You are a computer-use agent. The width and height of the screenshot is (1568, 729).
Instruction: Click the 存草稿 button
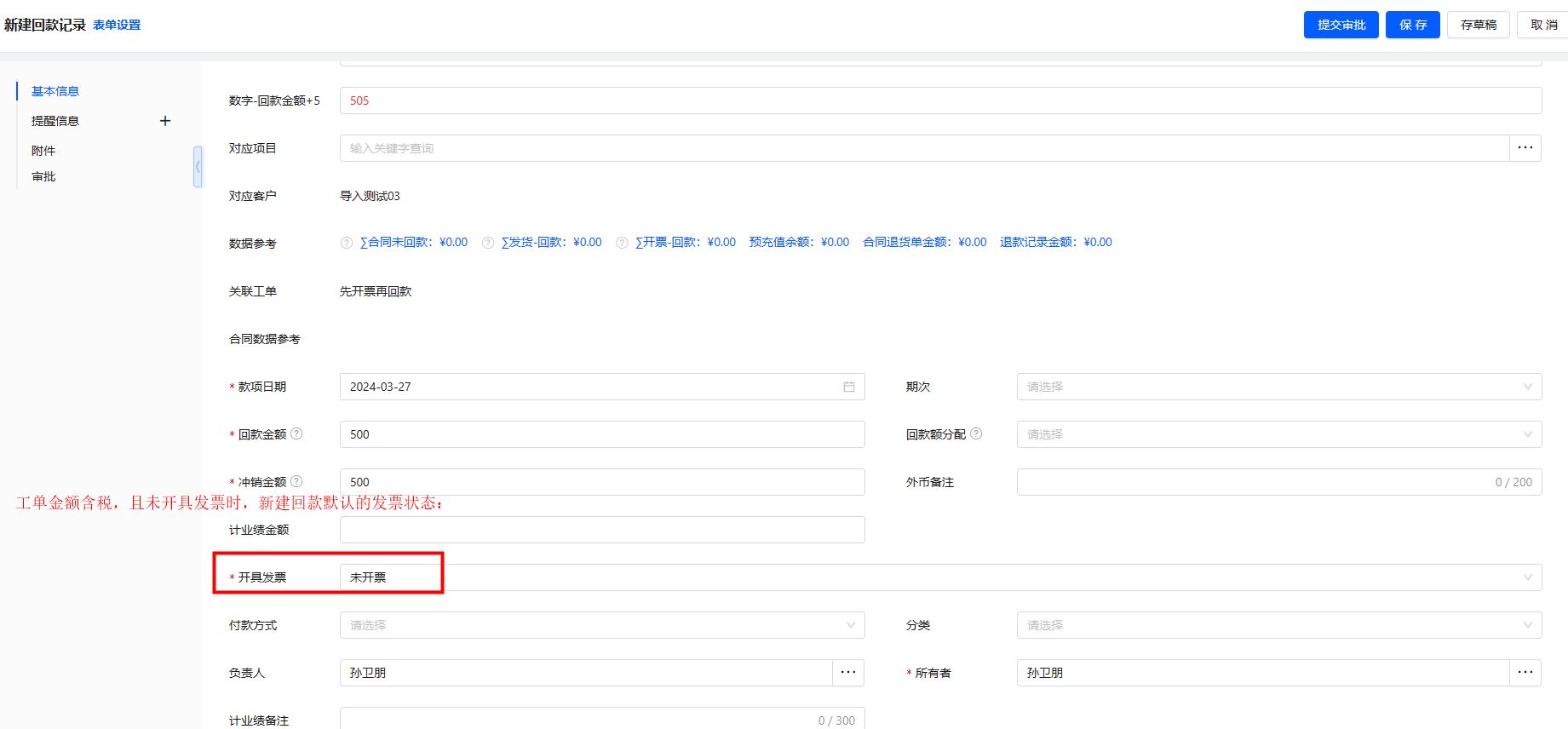coord(1478,25)
